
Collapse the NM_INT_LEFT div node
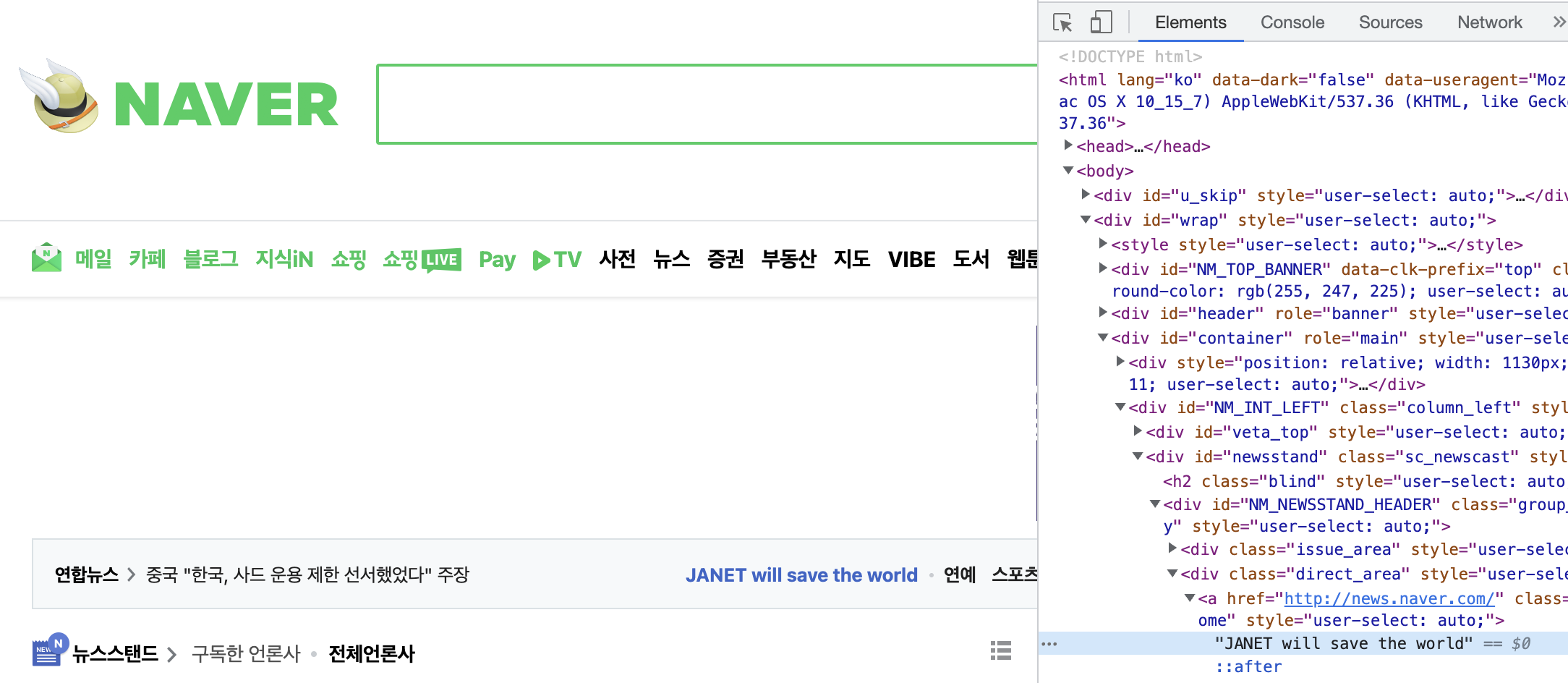[x=1120, y=407]
